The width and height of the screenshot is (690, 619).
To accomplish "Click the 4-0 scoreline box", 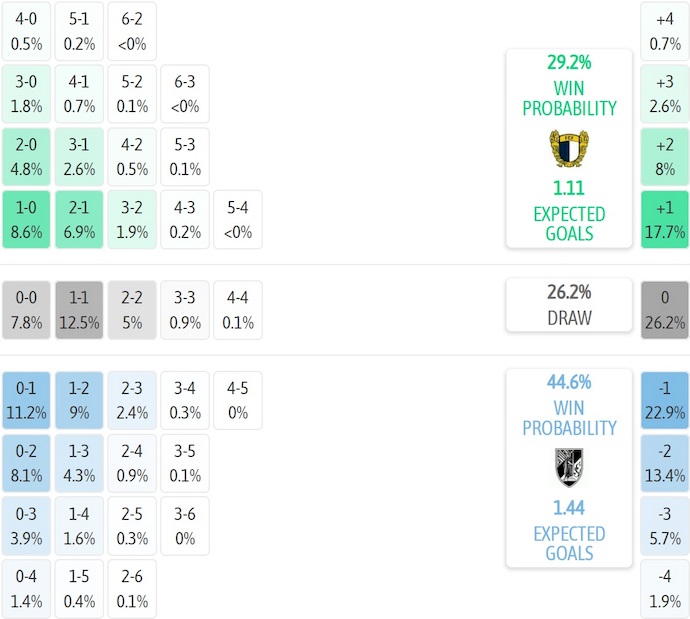I will 26,31.
